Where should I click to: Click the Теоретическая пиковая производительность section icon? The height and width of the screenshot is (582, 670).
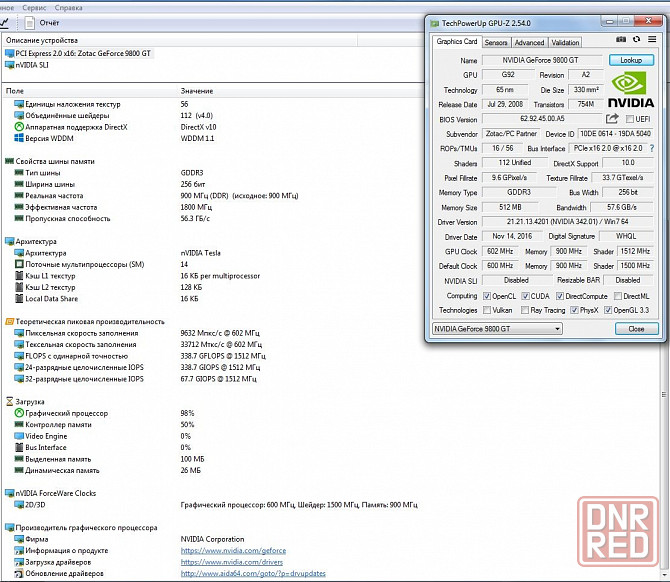[x=9, y=321]
